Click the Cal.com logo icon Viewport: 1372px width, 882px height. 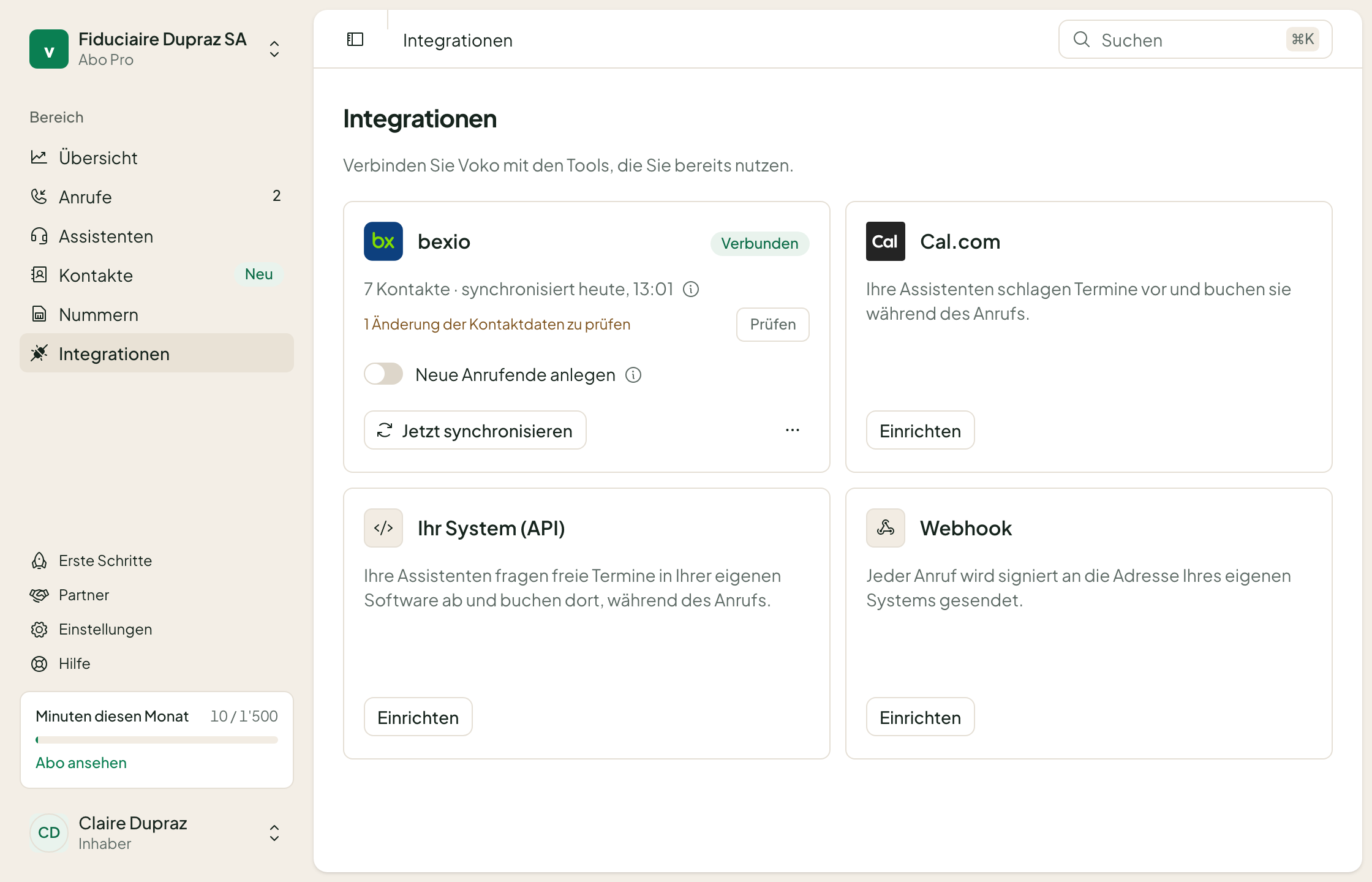coord(886,241)
